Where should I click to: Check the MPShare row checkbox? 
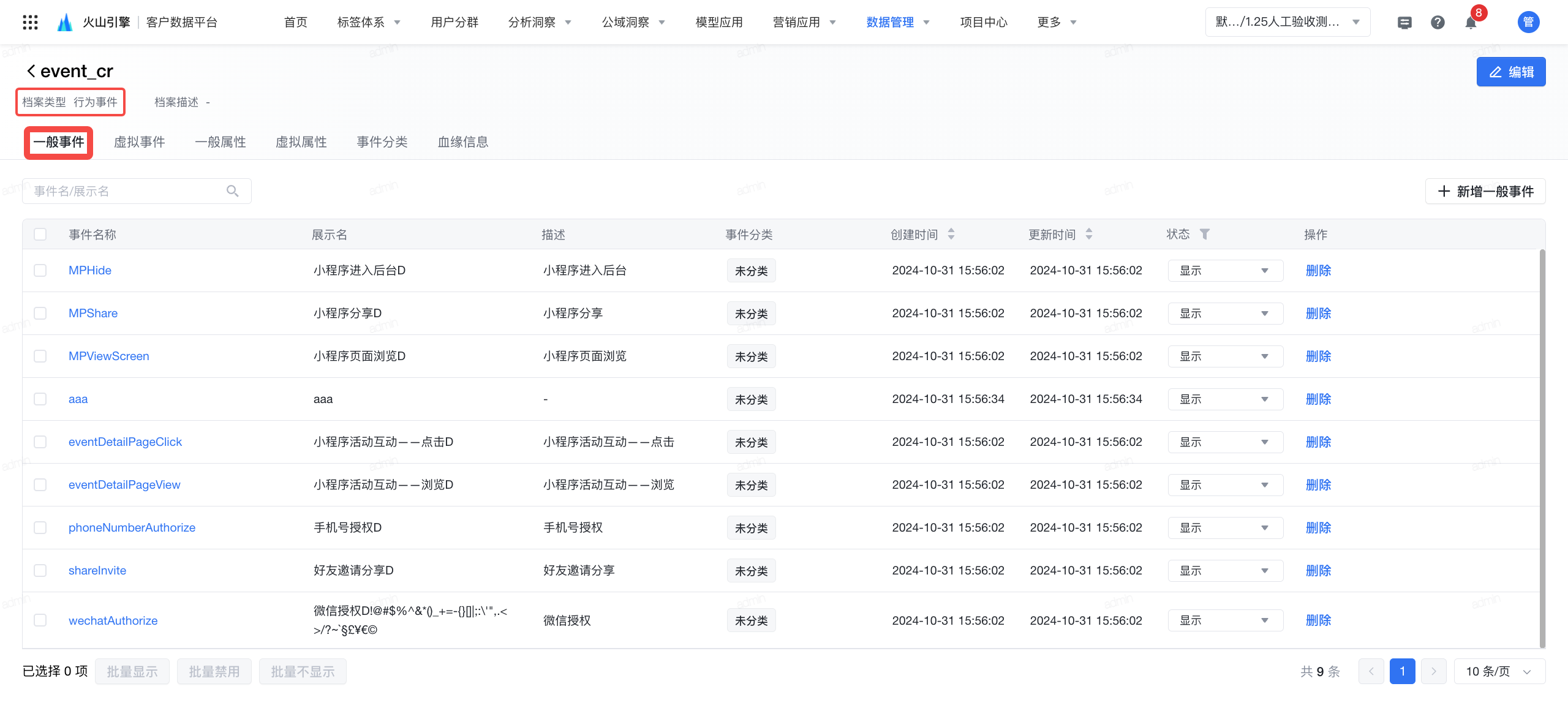[x=40, y=313]
